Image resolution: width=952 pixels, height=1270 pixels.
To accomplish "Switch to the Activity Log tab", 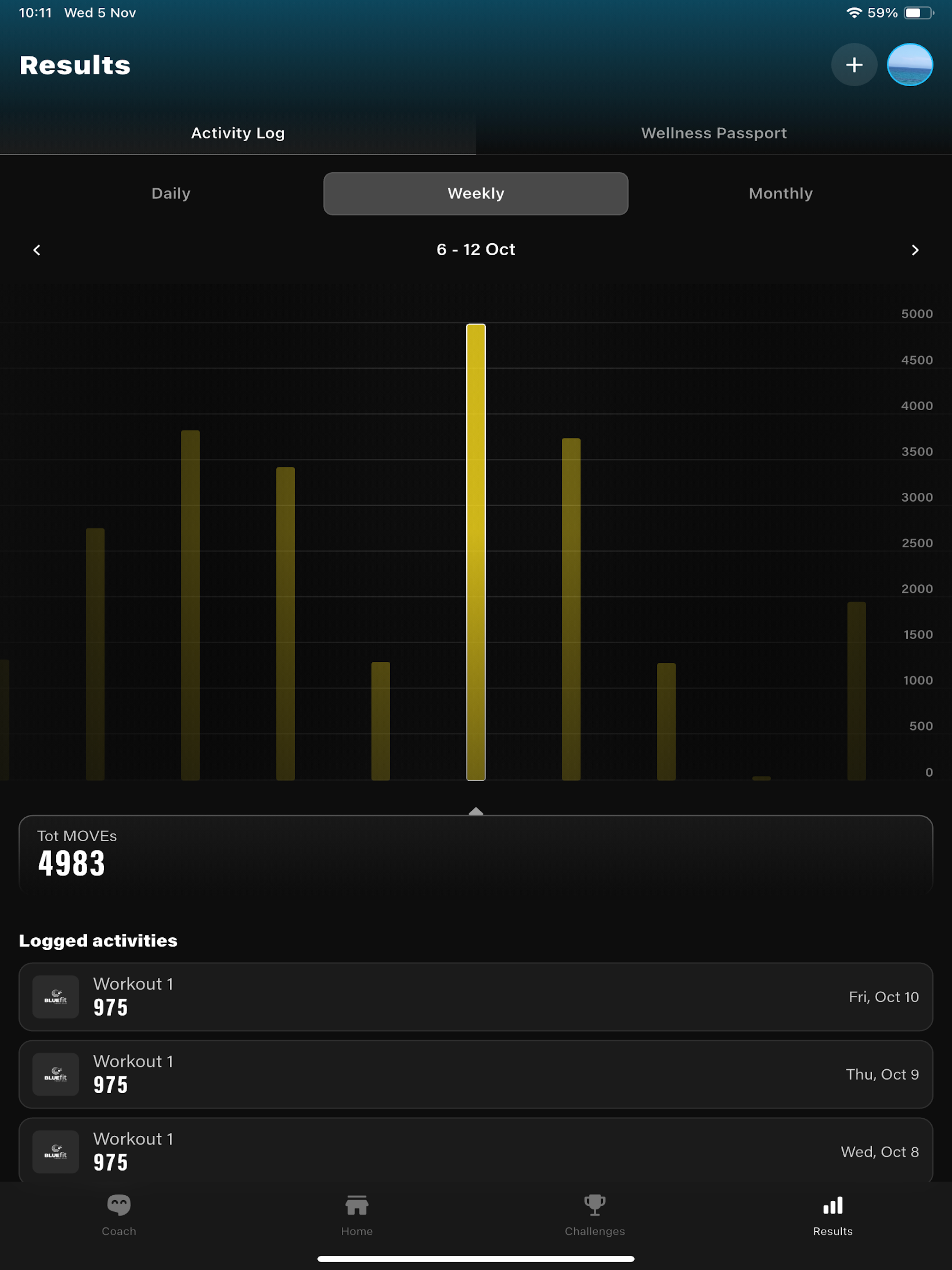I will (238, 133).
